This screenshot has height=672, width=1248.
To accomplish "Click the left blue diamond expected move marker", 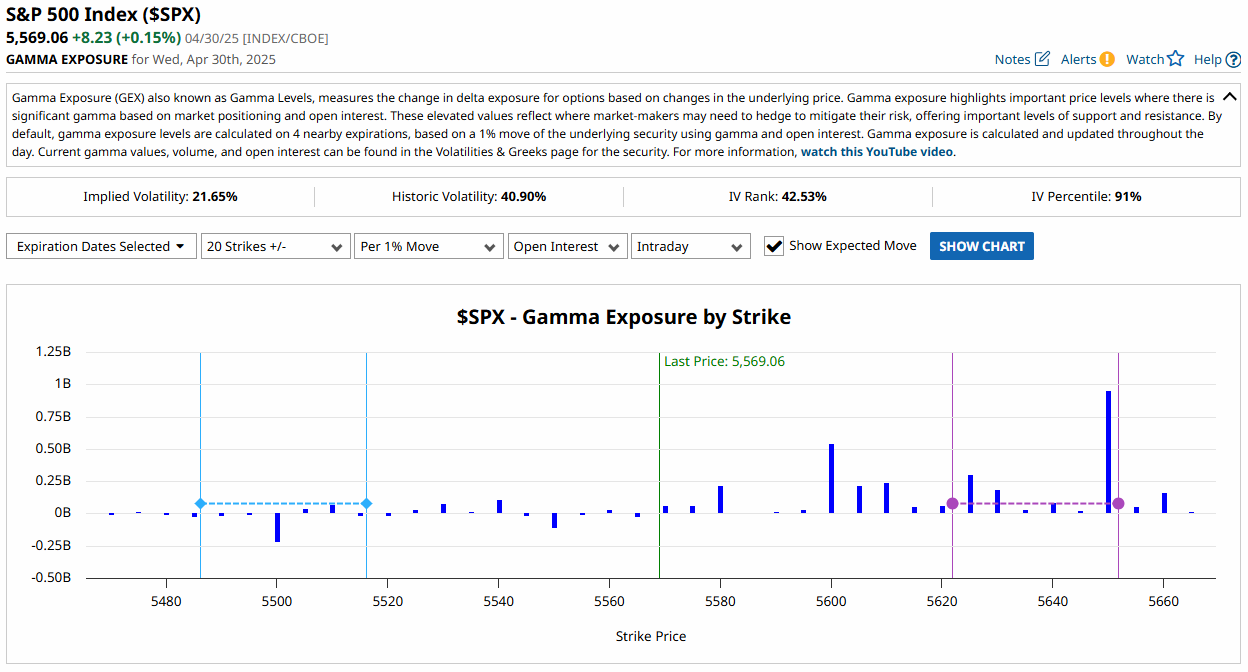I will tap(200, 503).
